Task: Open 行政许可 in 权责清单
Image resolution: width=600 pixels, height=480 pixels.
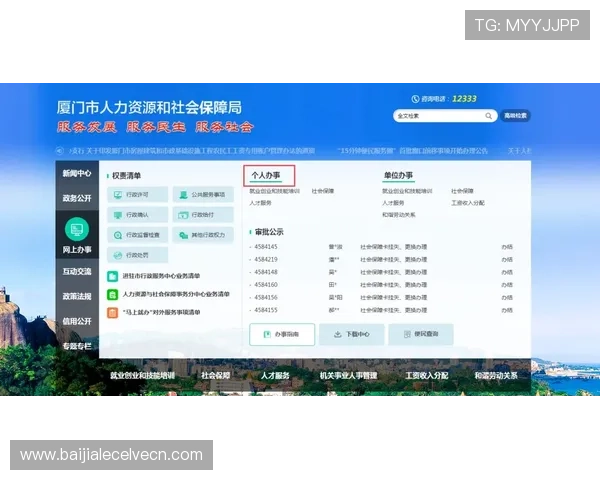Action: click(137, 194)
